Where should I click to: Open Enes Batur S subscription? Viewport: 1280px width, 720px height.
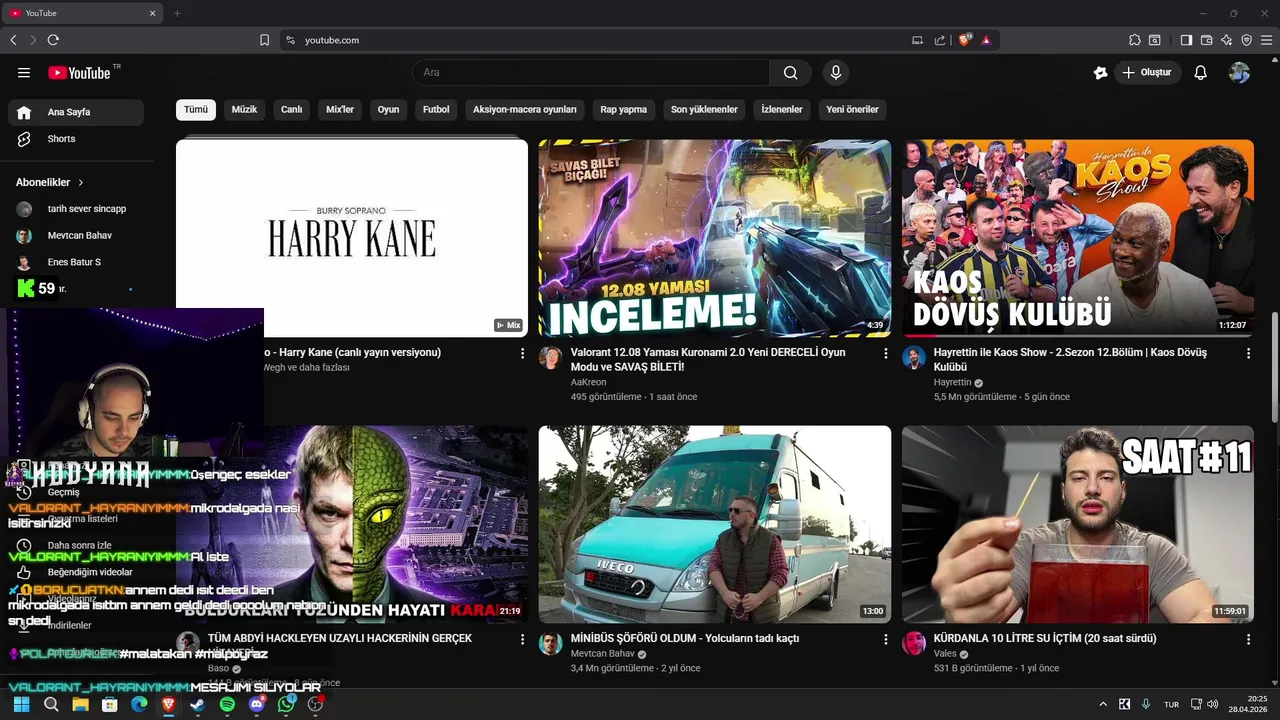76,262
